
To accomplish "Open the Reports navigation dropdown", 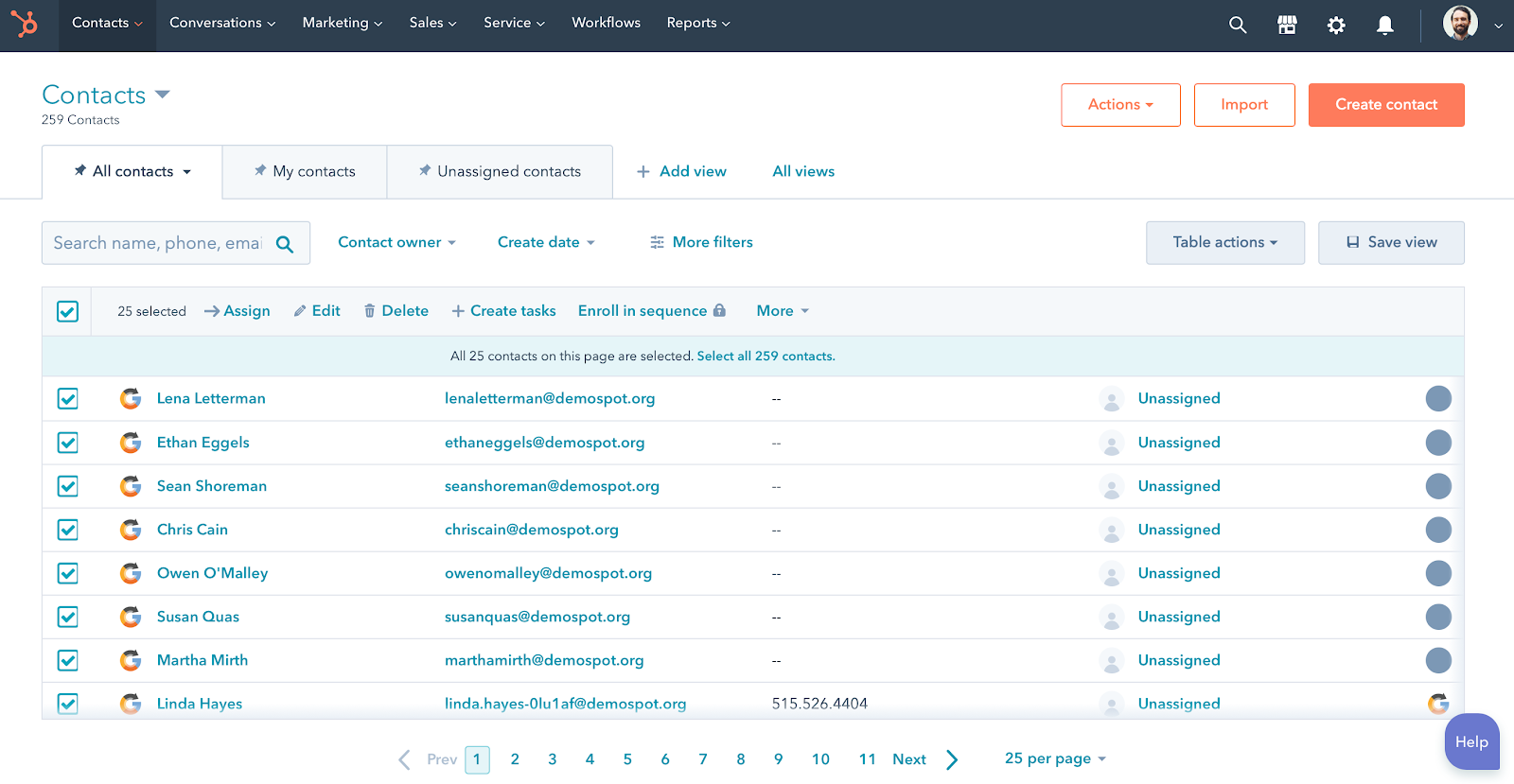I will coord(698,23).
